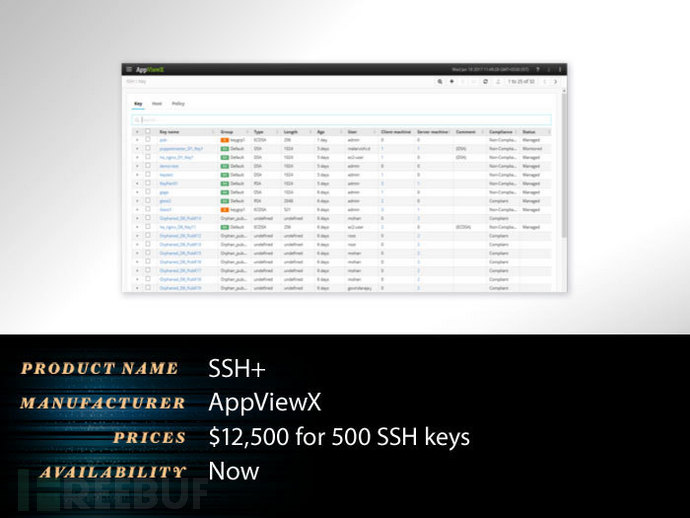Check the row with user malarvizhi.d
Viewport: 690px width, 518px height.
coord(148,148)
